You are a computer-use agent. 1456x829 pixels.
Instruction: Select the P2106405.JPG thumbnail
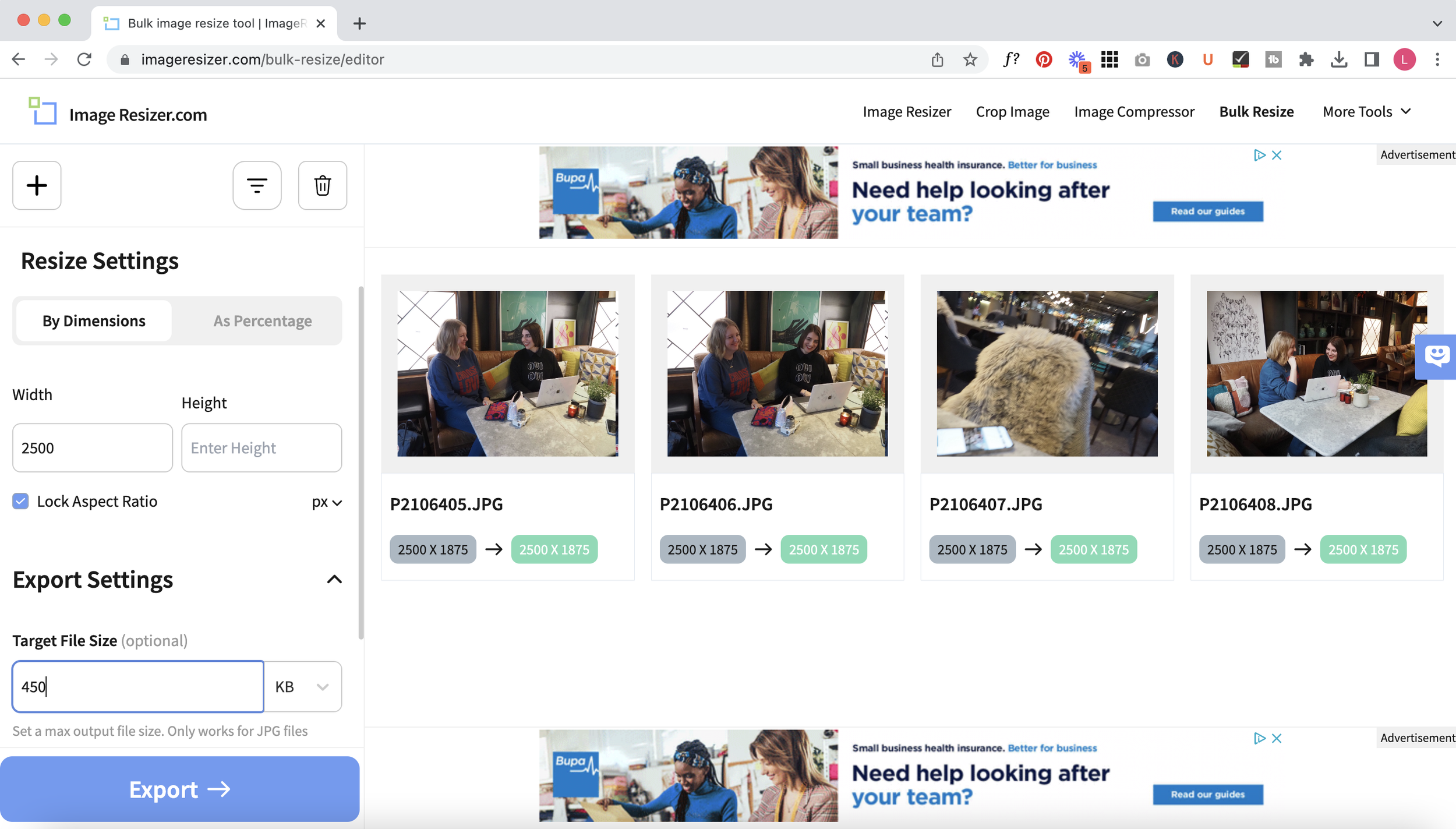pos(507,373)
